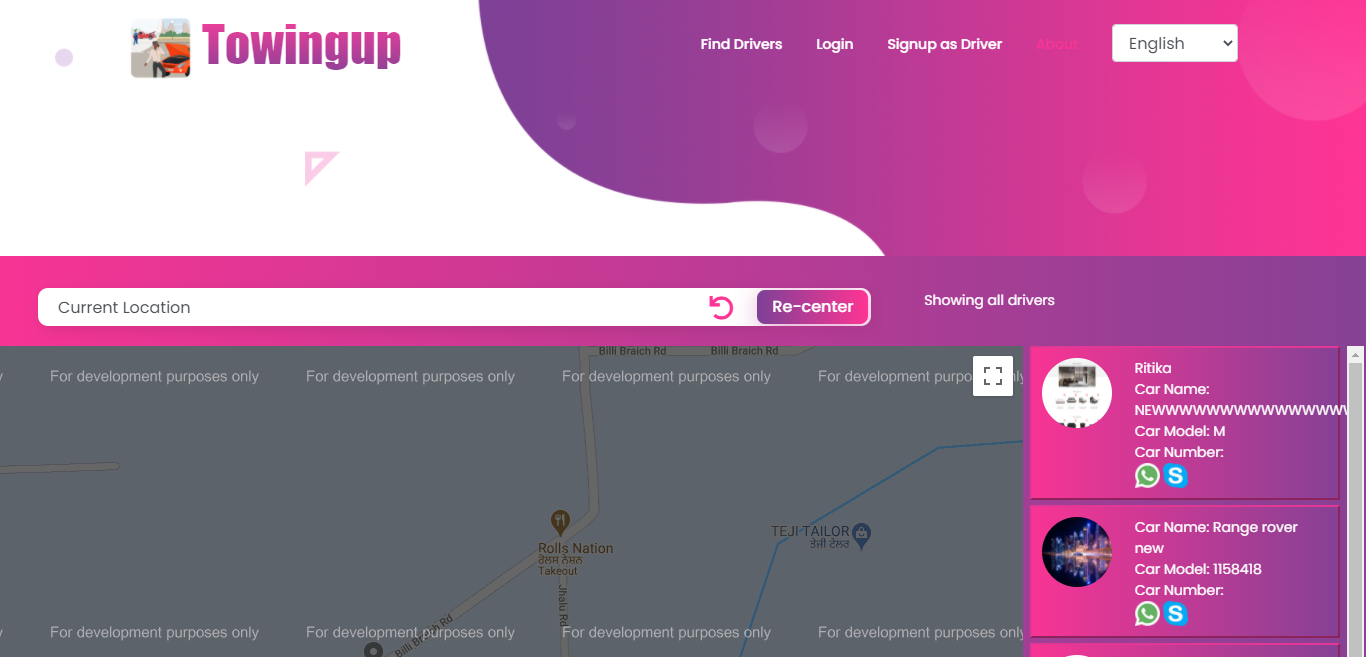
Task: Open Skype for Range rover driver
Action: pos(1176,614)
